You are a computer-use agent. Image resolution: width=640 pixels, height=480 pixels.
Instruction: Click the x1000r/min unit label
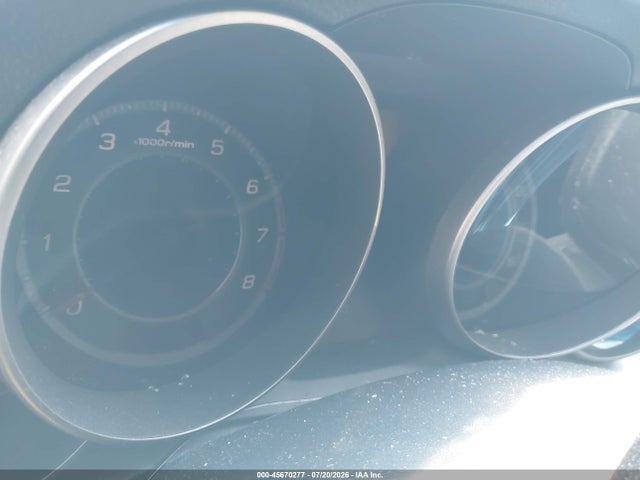[x=164, y=143]
